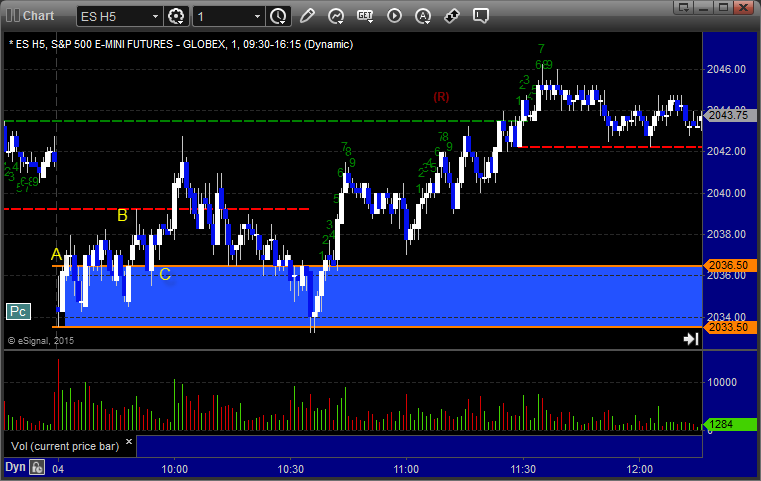Screen dimensions: 761x481
Task: Click the chart title ES H5 S&P 500 text
Action: (181, 44)
